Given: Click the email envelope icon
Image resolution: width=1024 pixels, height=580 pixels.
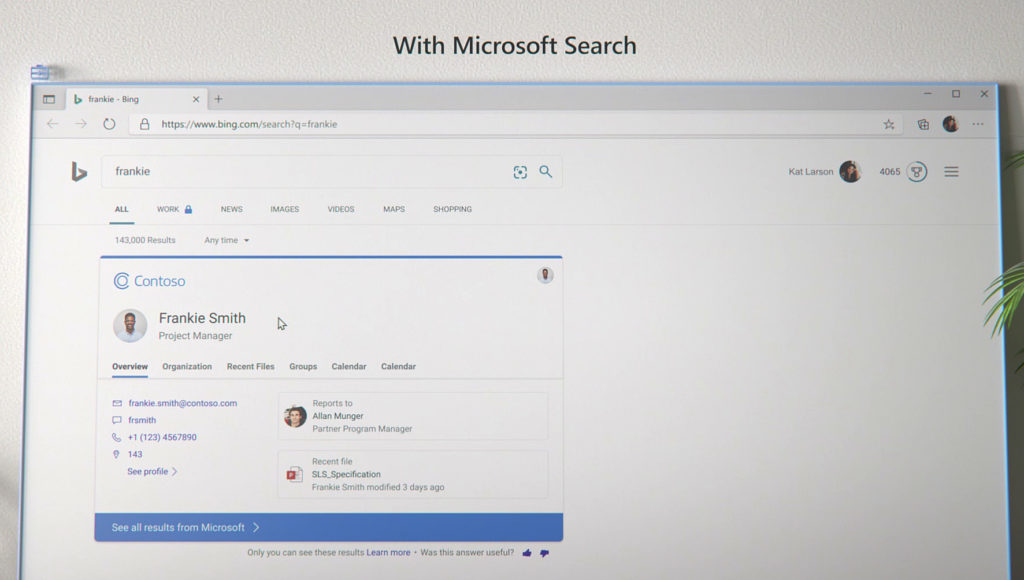Looking at the screenshot, I should coord(117,404).
